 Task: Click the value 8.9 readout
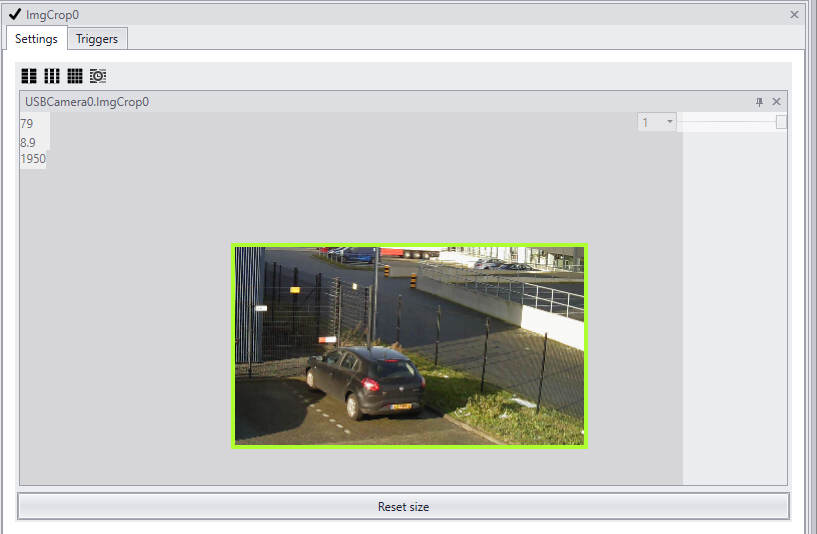[28, 142]
